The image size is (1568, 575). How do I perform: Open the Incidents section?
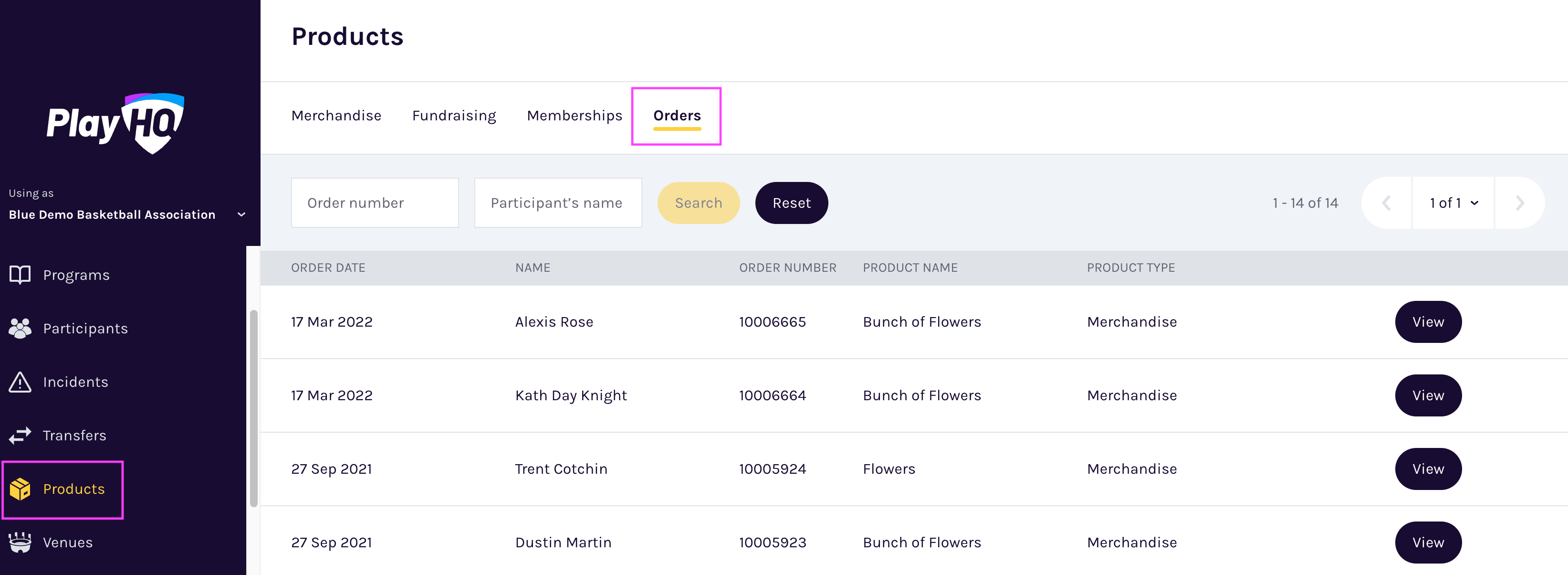75,382
